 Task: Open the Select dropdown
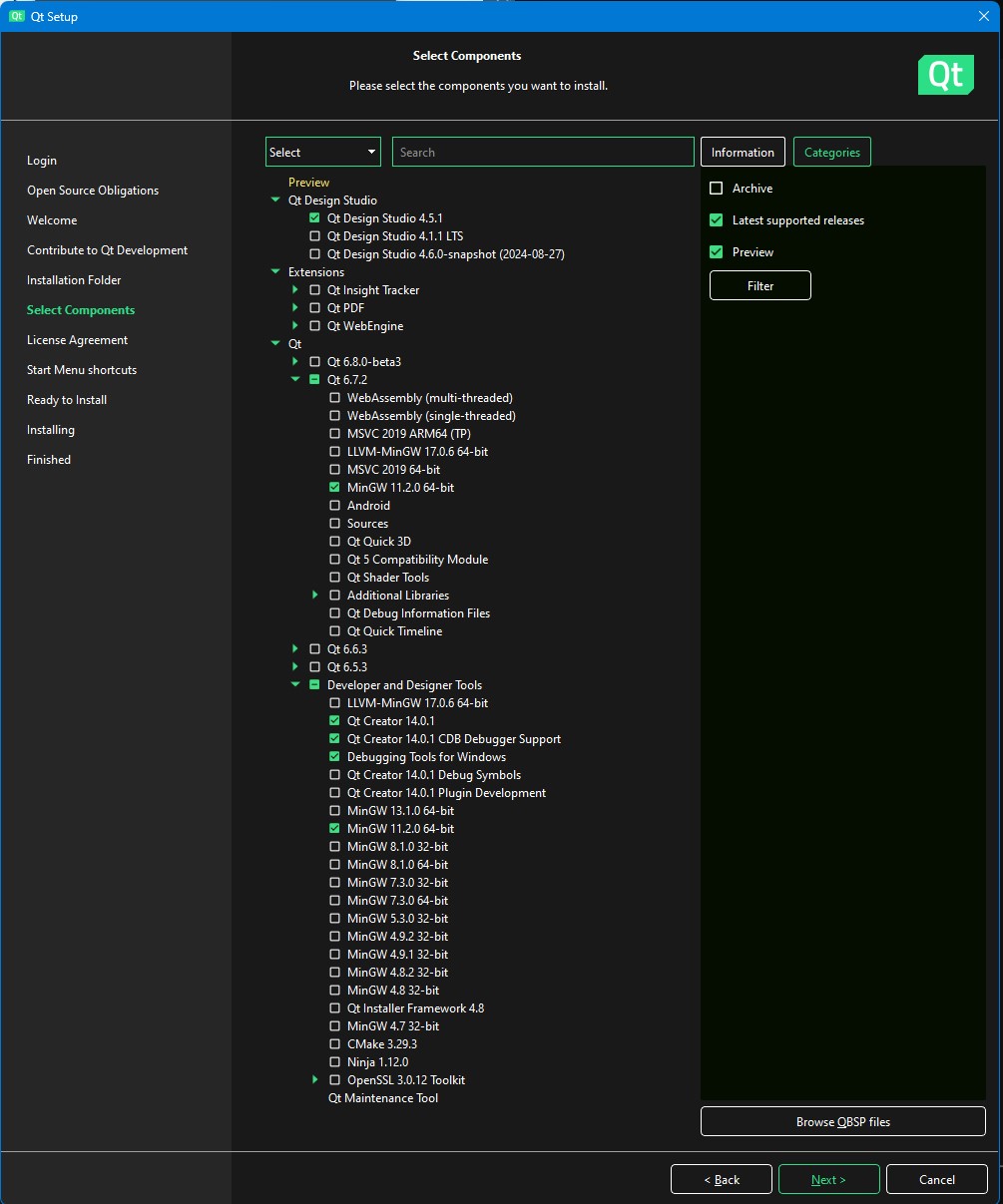pyautogui.click(x=323, y=152)
